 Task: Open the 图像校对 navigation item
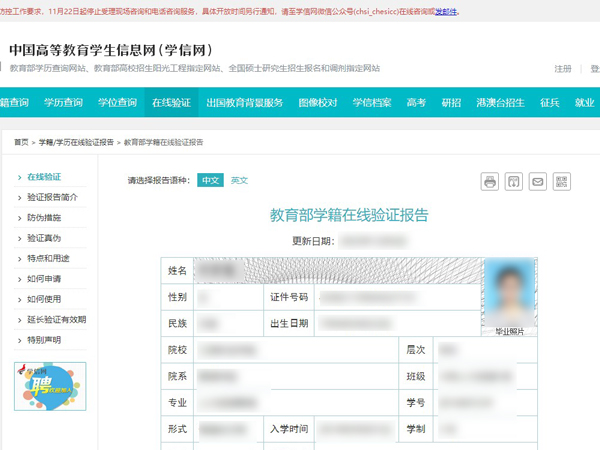pos(318,102)
